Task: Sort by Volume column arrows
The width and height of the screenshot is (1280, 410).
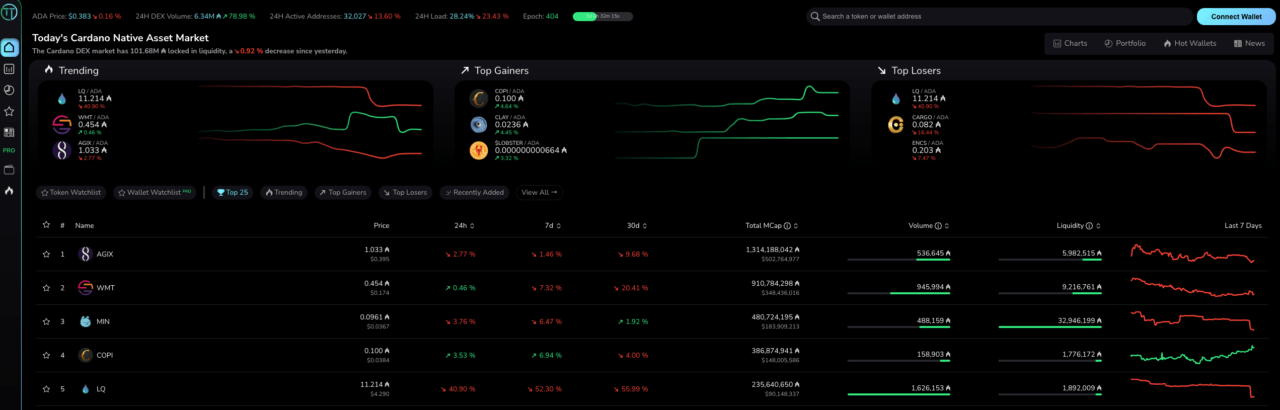Action: pos(947,226)
